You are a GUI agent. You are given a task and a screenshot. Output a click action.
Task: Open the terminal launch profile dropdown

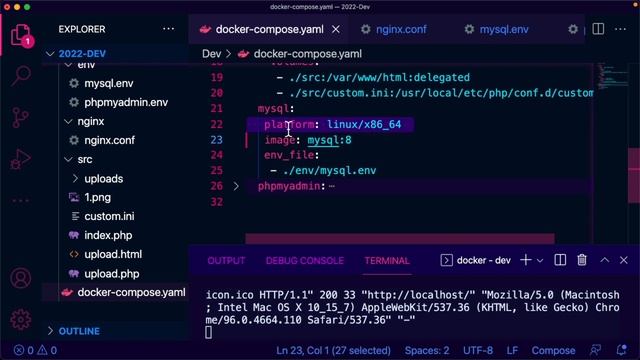point(540,260)
